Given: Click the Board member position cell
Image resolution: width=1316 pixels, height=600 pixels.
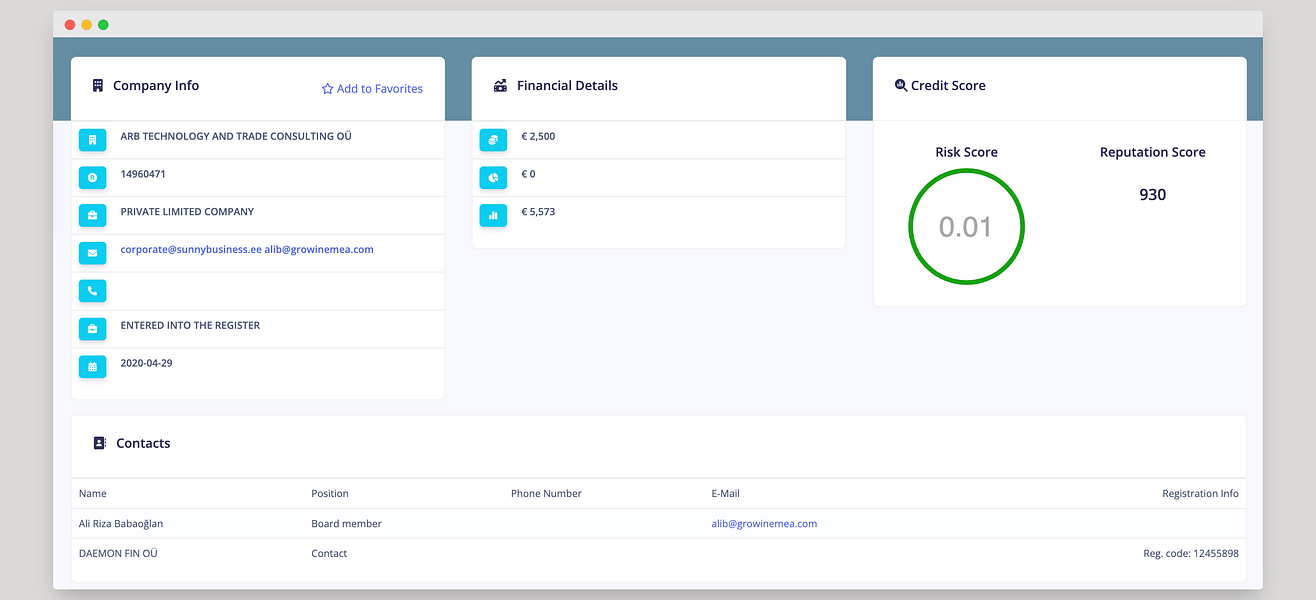Looking at the screenshot, I should pyautogui.click(x=346, y=523).
